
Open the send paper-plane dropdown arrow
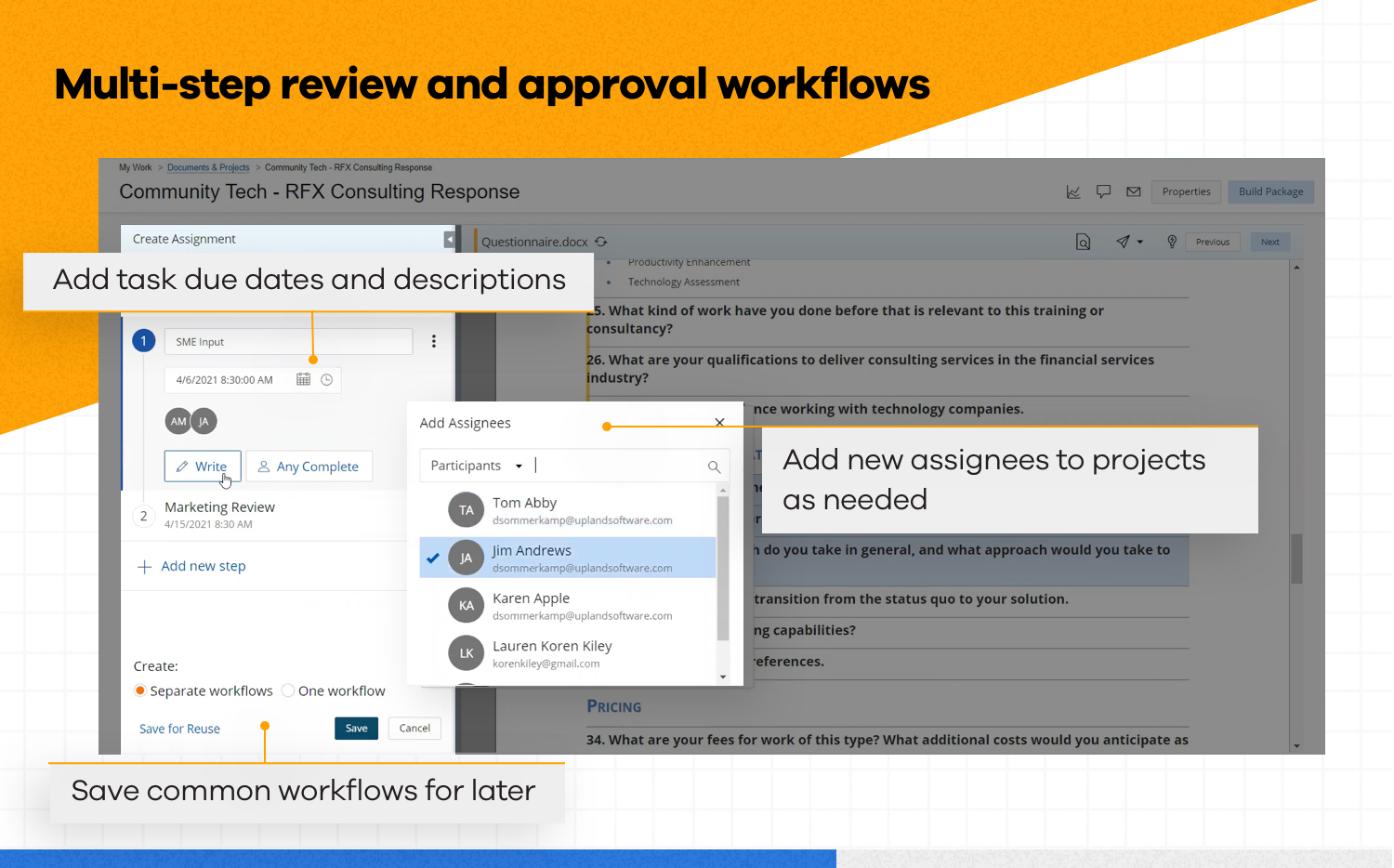pyautogui.click(x=1140, y=243)
